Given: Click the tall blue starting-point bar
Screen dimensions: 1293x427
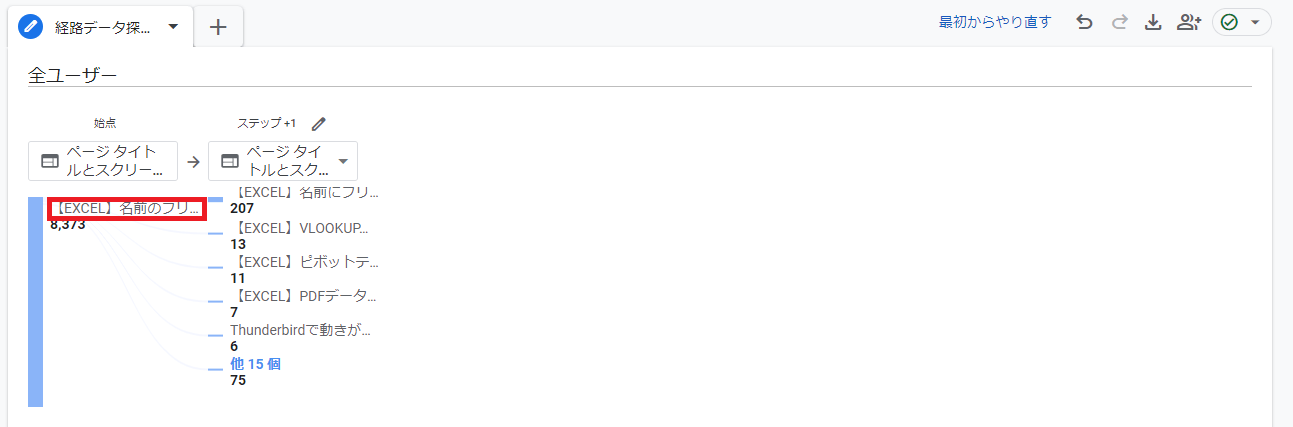Looking at the screenshot, I should point(36,302).
